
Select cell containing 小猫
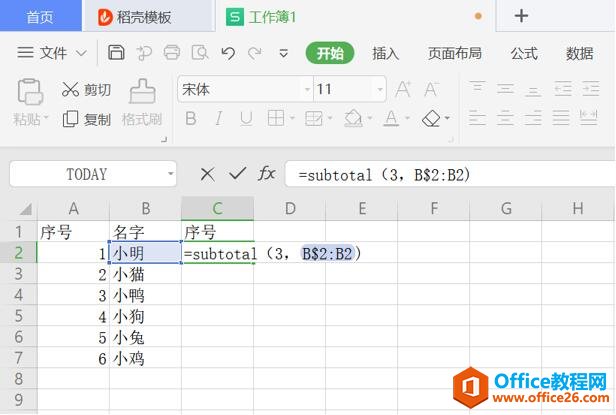145,274
